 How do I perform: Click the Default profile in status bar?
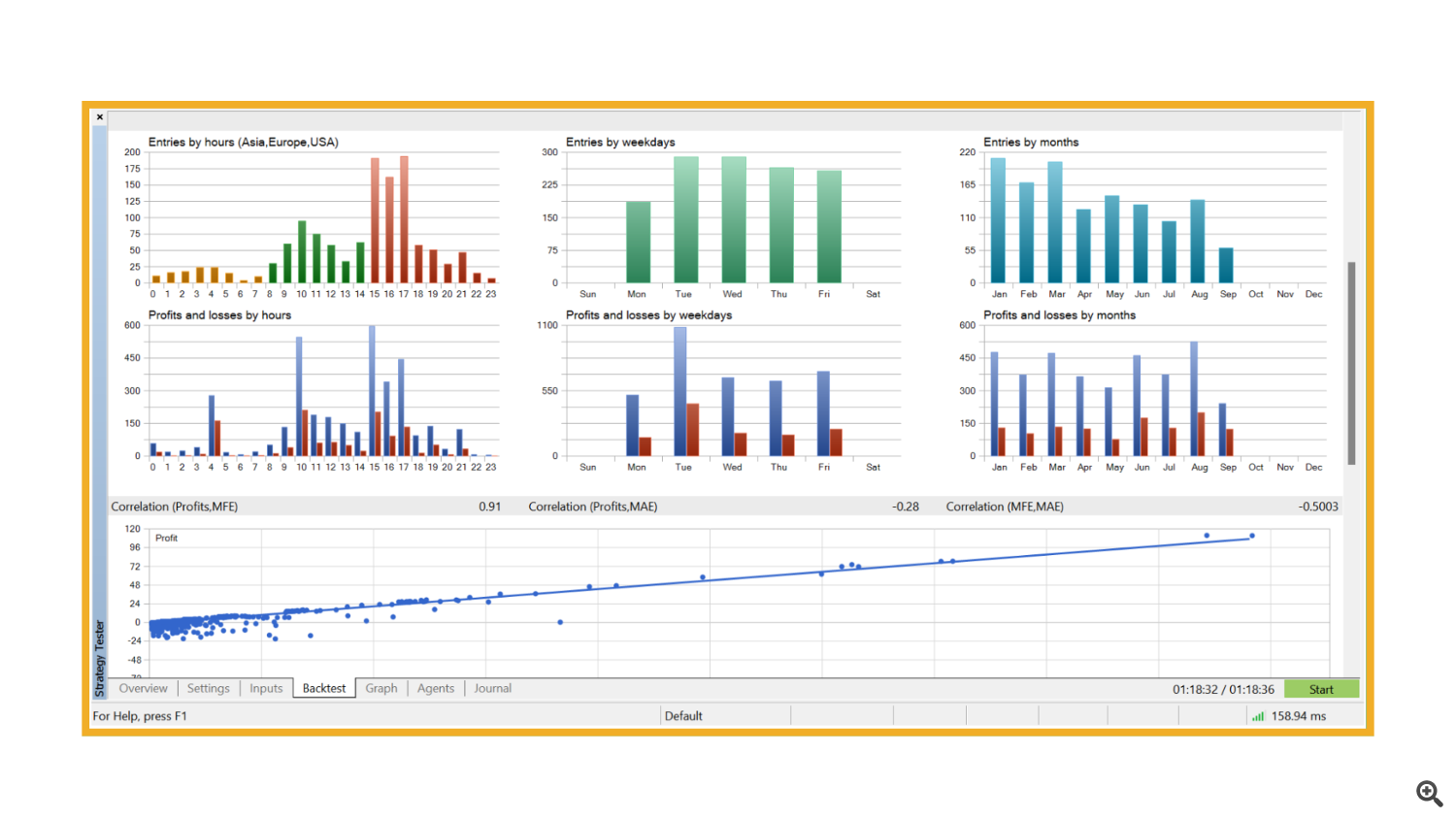[x=683, y=716]
